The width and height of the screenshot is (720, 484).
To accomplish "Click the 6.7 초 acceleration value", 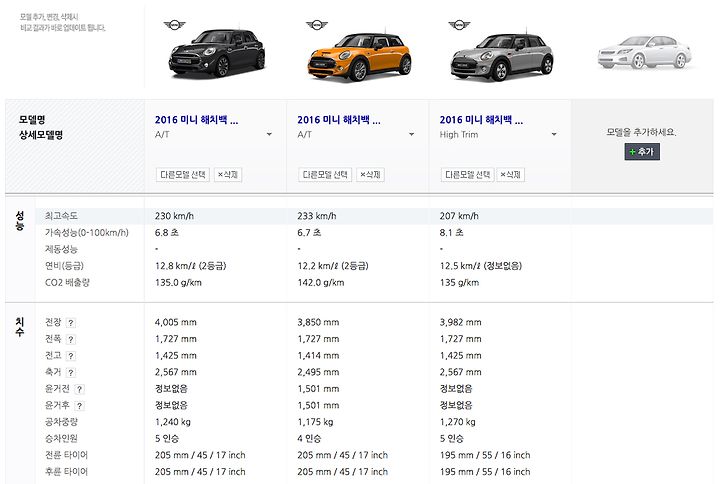I will point(309,232).
